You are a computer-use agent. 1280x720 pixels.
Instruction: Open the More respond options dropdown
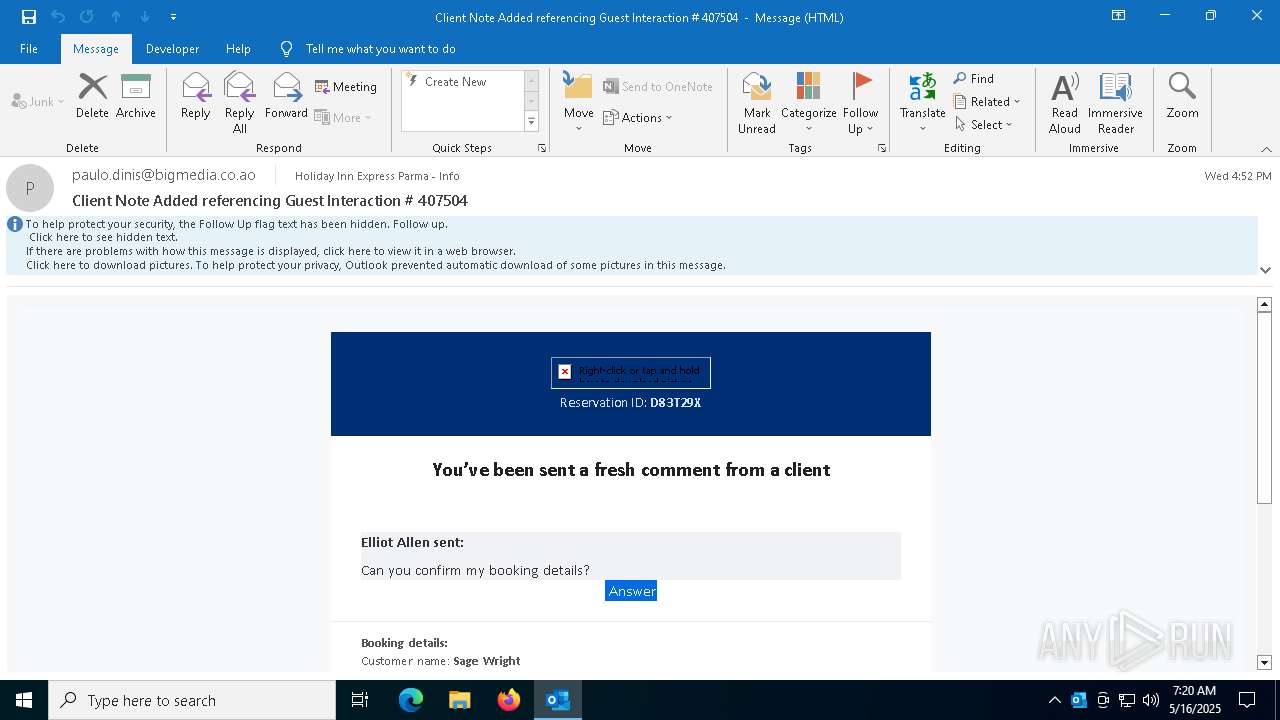[343, 117]
